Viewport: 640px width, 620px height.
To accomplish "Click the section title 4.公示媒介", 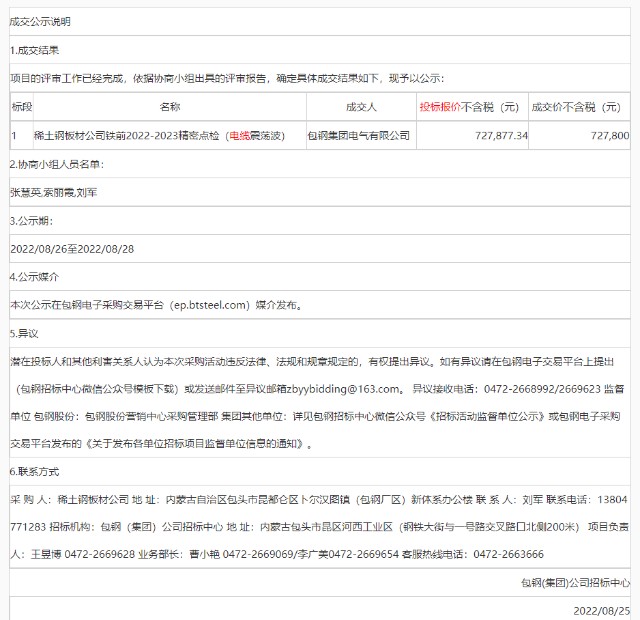I will [34, 277].
